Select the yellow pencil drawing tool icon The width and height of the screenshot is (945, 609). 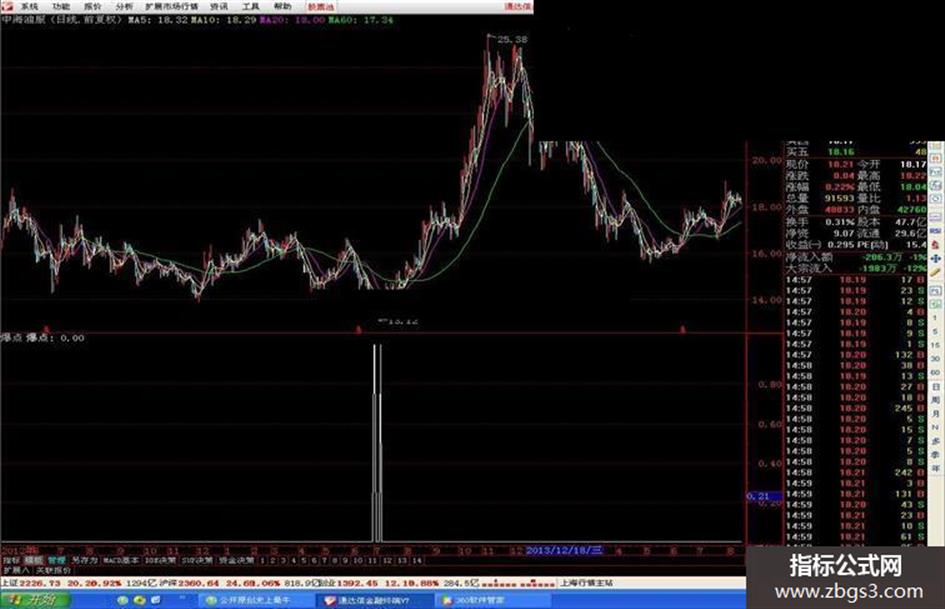pyautogui.click(x=935, y=273)
